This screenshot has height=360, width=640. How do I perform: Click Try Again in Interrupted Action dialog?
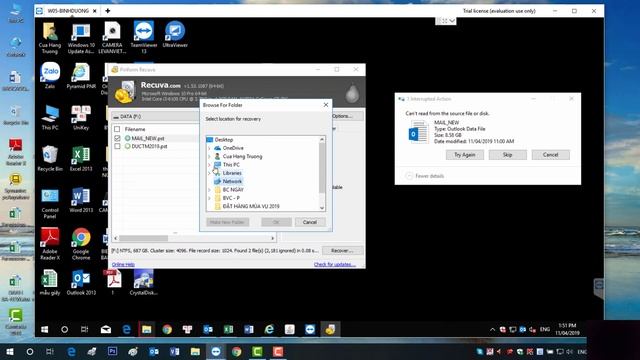point(464,155)
